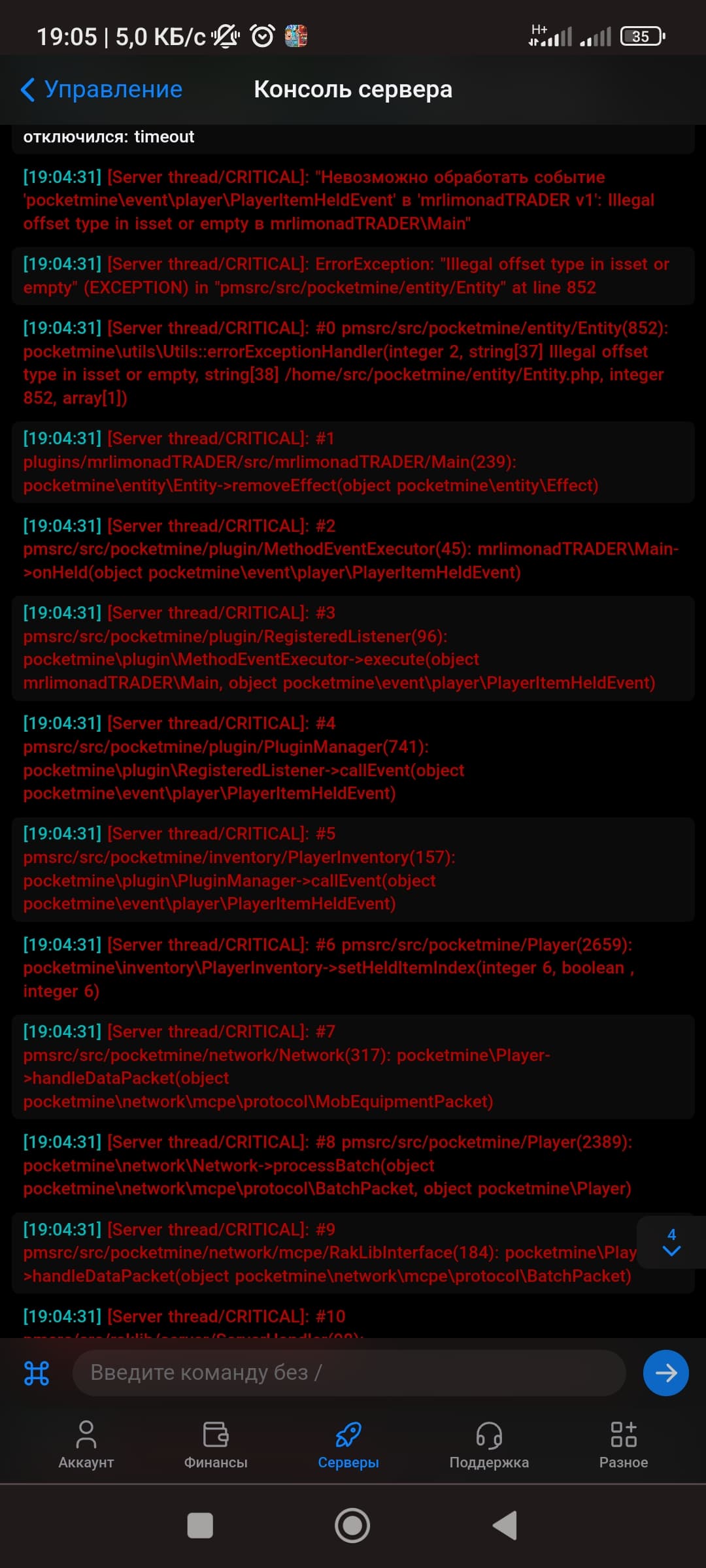This screenshot has height=1568, width=706.
Task: Jump to 4 new messages below
Action: [x=671, y=1243]
